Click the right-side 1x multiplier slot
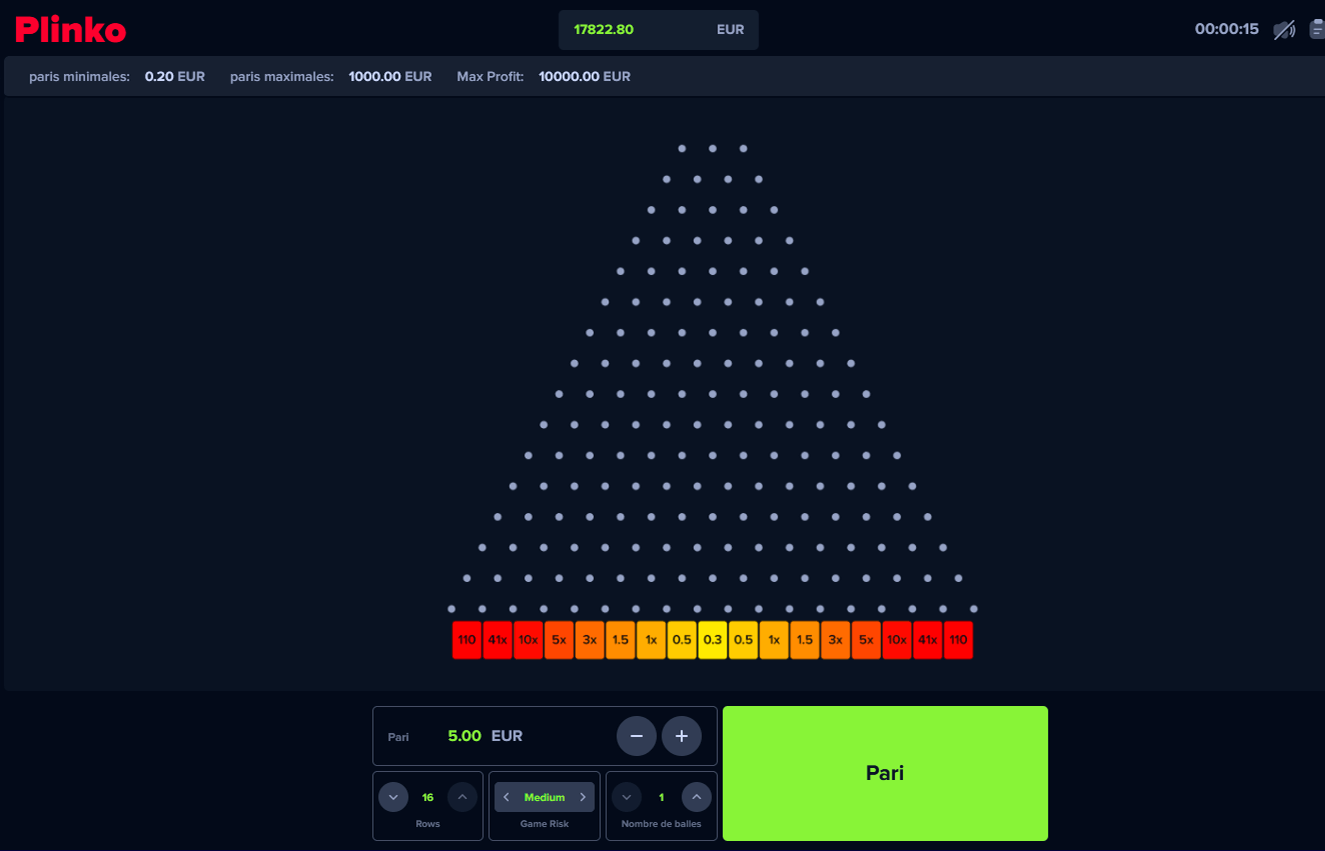1325x851 pixels. (x=774, y=640)
